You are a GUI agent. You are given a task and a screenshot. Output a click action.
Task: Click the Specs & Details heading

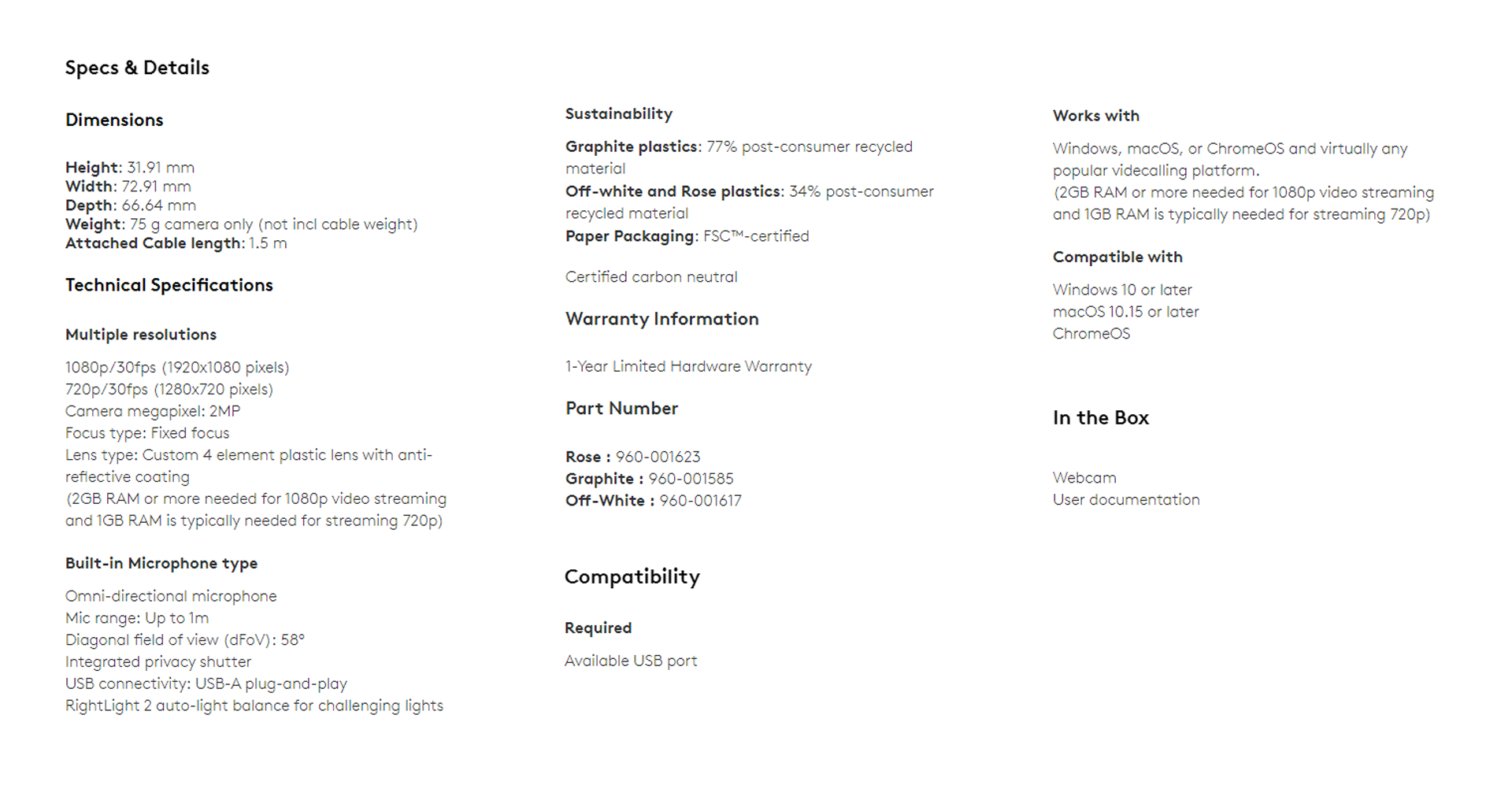(x=137, y=68)
